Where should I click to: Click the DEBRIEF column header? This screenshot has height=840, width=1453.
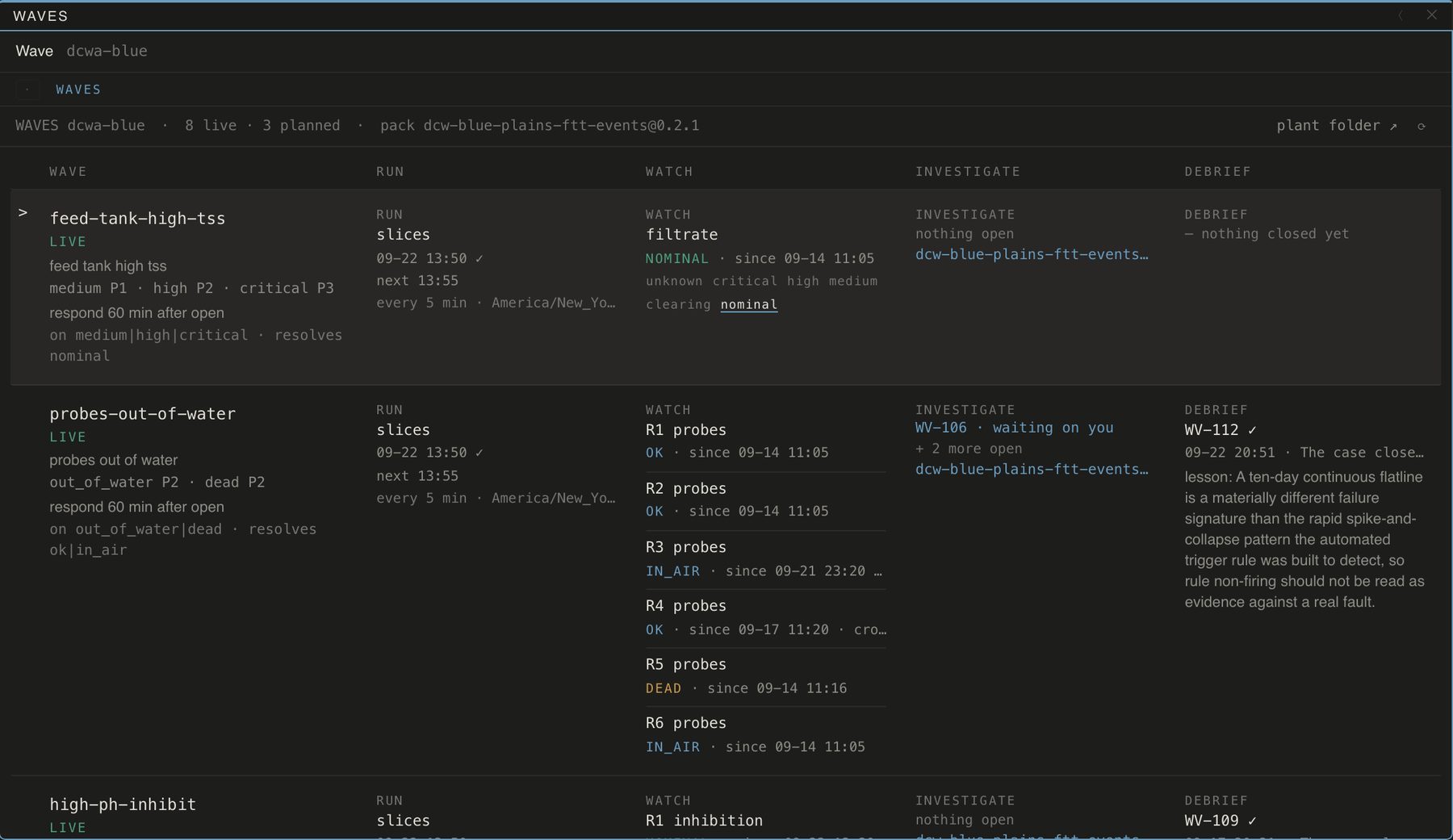1217,172
